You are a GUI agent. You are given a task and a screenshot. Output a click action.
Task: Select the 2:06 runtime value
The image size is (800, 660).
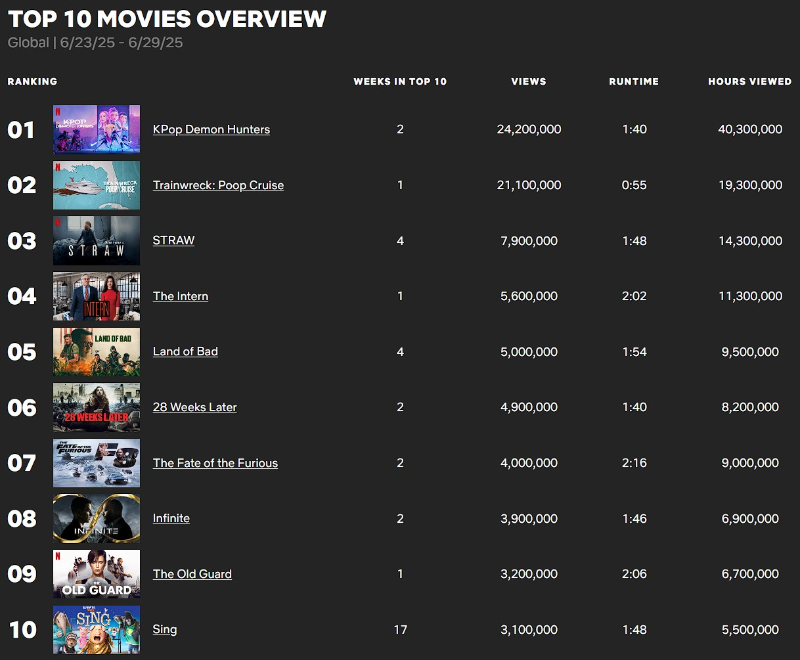coord(634,574)
